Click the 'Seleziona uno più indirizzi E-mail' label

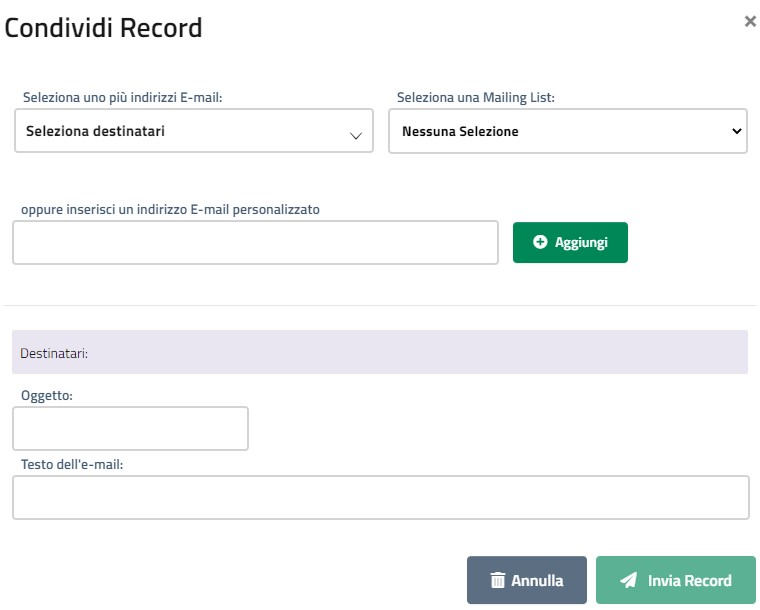coord(123,97)
